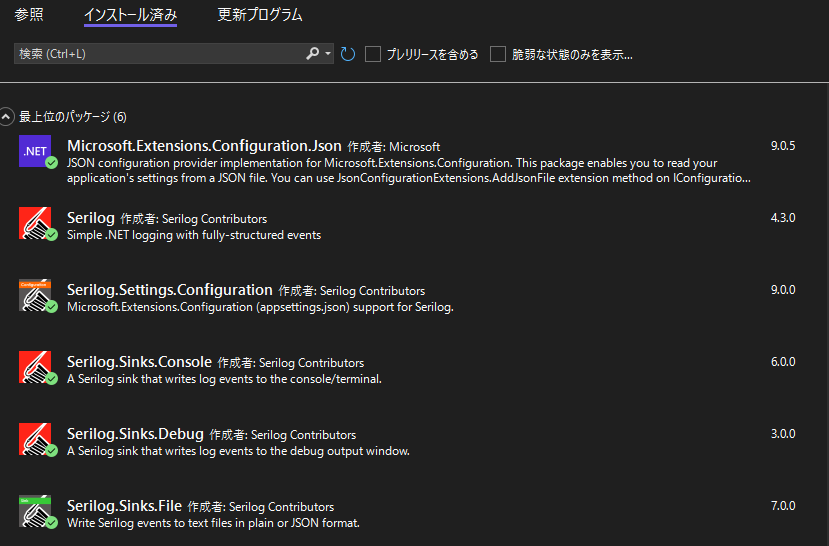The height and width of the screenshot is (546, 829).
Task: Click the Serilog.Sinks.Console package icon
Action: [35, 367]
